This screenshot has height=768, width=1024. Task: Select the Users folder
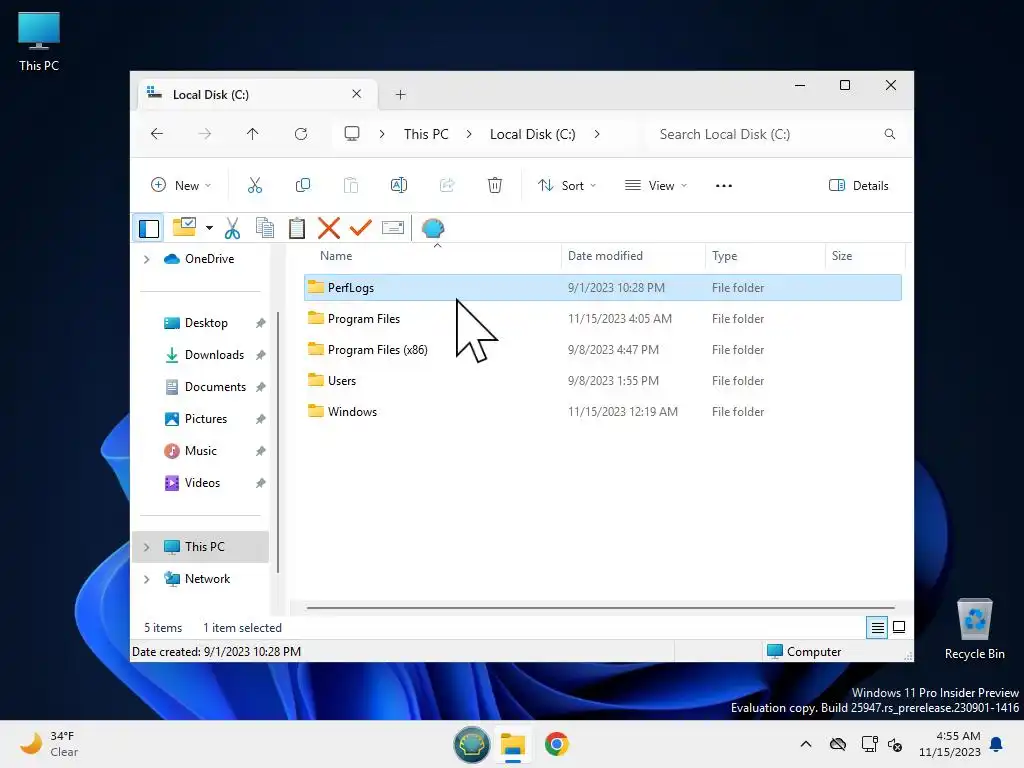tap(602, 381)
